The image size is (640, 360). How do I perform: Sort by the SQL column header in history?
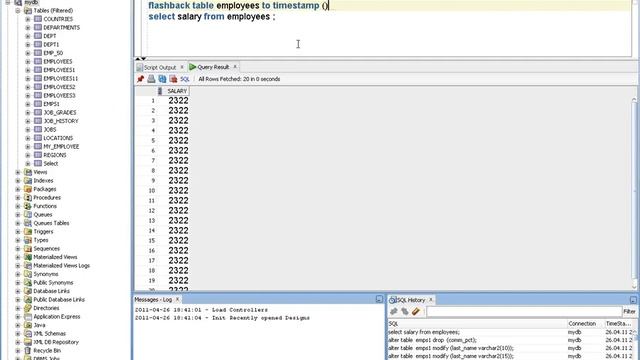coord(477,323)
